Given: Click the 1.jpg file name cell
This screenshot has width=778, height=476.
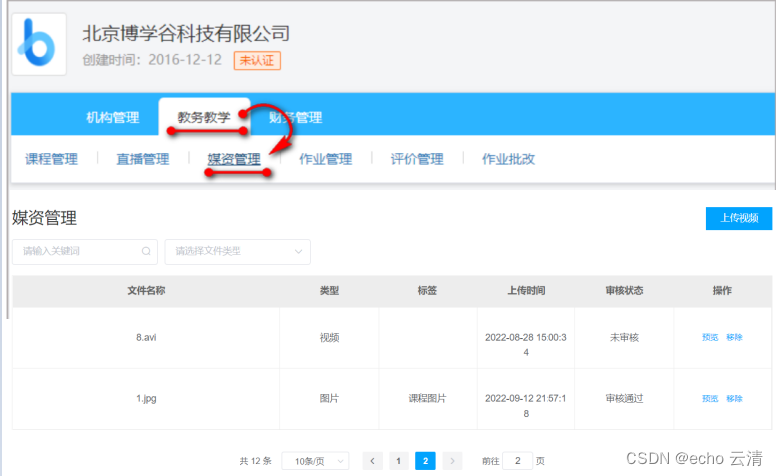Looking at the screenshot, I should pos(146,399).
